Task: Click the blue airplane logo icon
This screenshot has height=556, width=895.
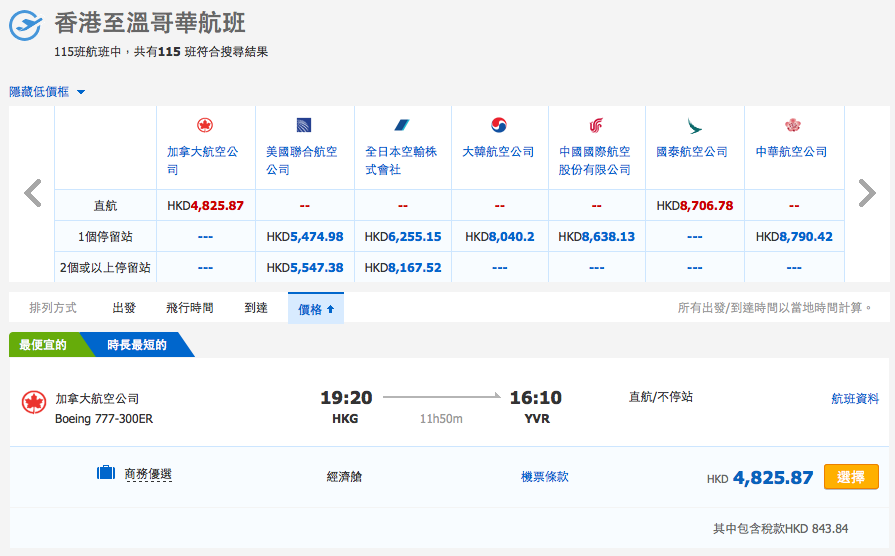Action: pos(25,25)
